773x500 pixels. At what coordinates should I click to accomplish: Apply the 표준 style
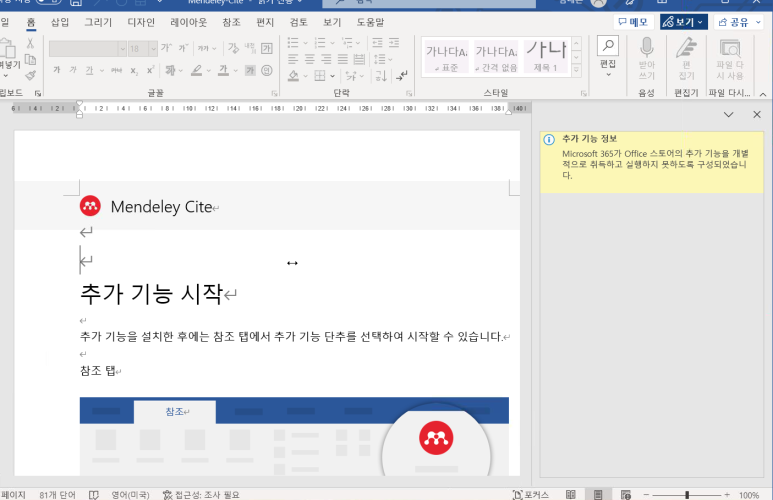click(x=446, y=57)
